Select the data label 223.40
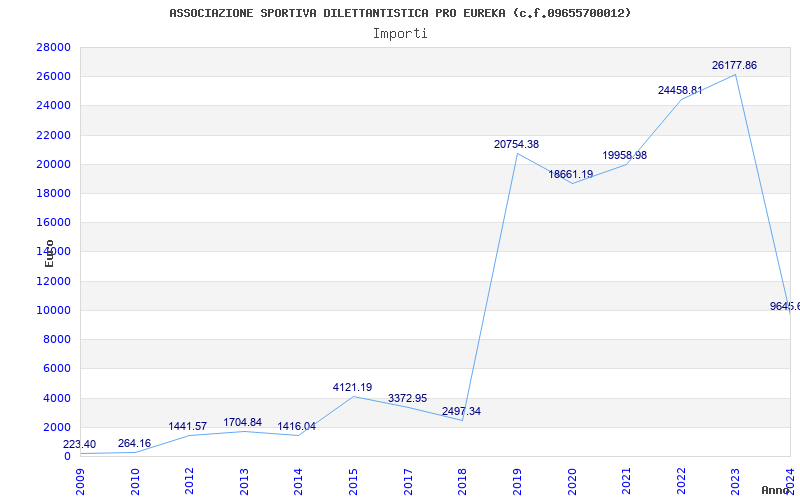This screenshot has width=800, height=500. tap(79, 444)
